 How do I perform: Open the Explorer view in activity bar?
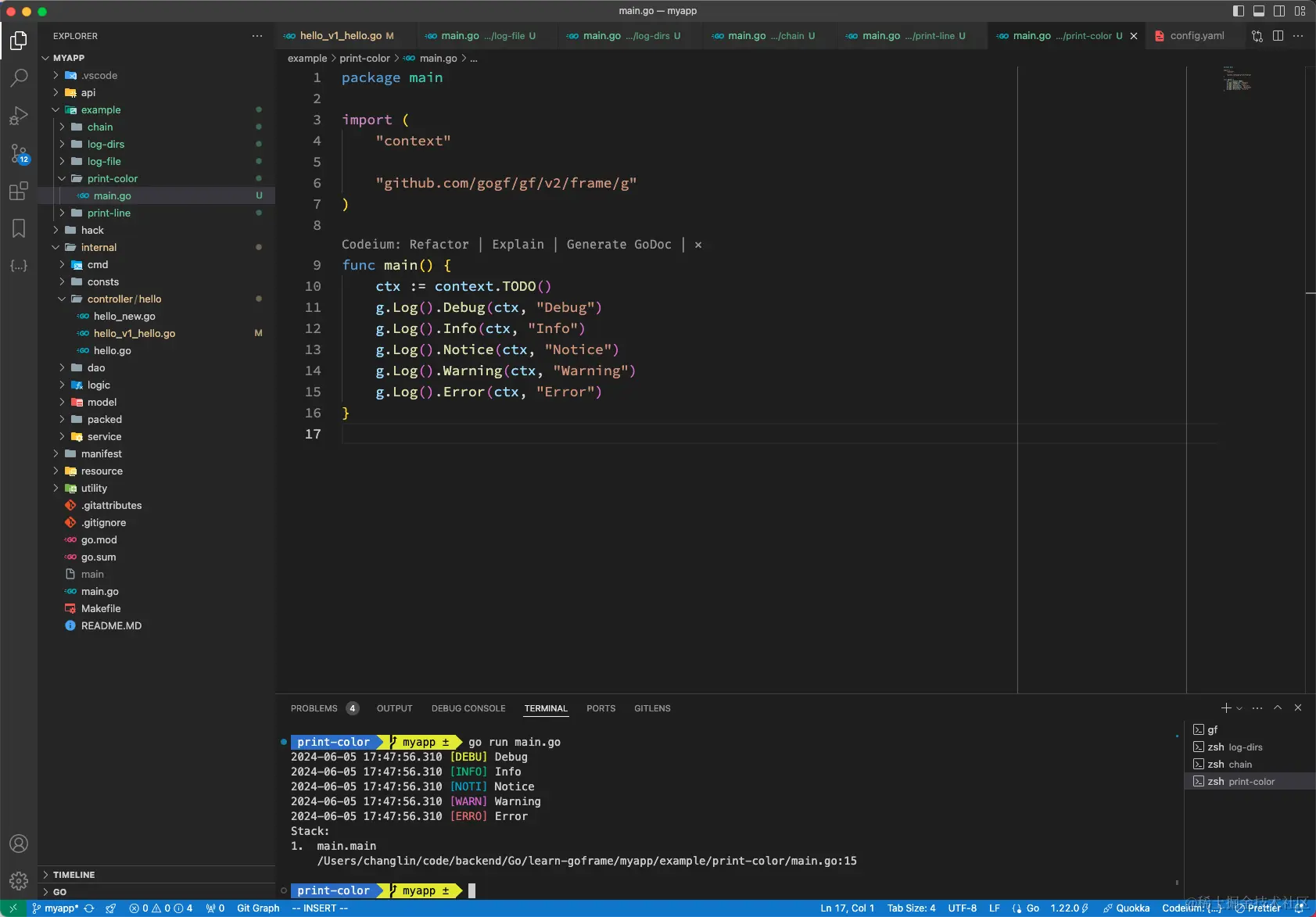point(19,40)
